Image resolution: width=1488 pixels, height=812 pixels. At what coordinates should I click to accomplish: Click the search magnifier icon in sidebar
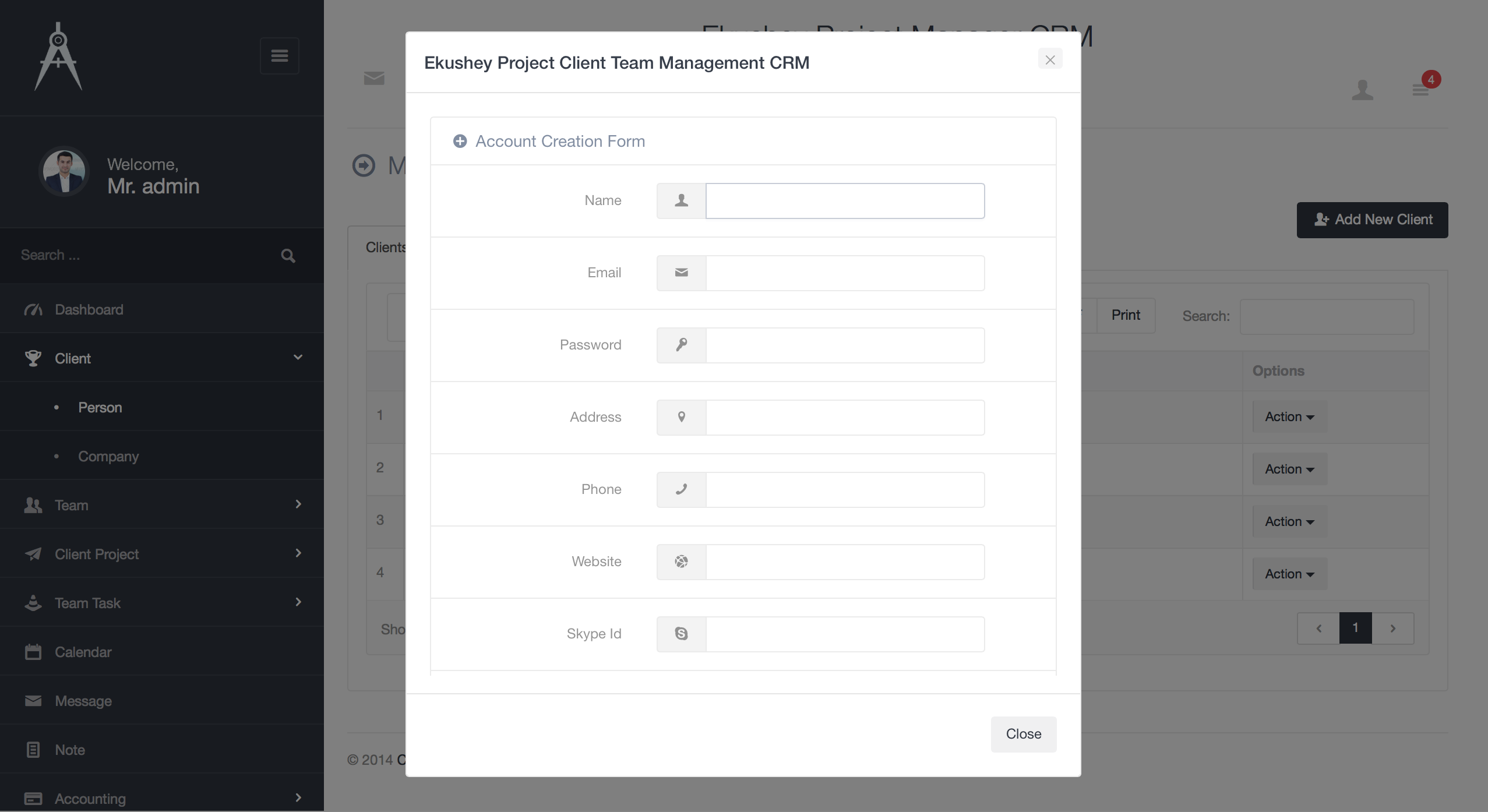(x=288, y=256)
